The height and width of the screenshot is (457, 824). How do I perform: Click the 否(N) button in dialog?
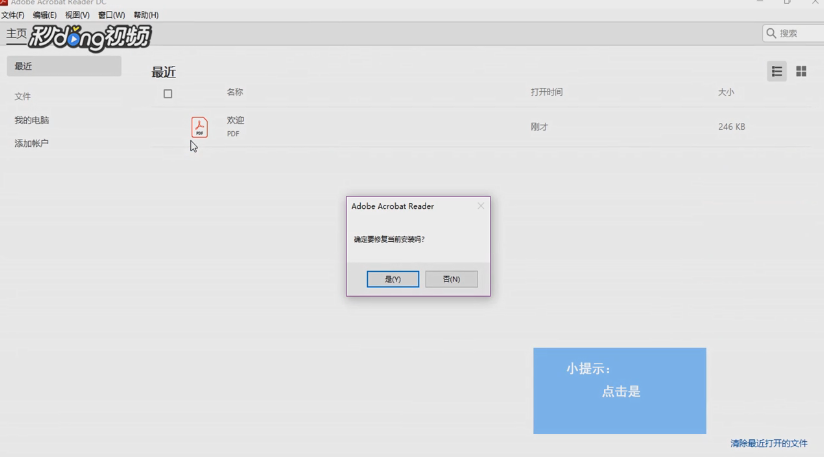(451, 279)
